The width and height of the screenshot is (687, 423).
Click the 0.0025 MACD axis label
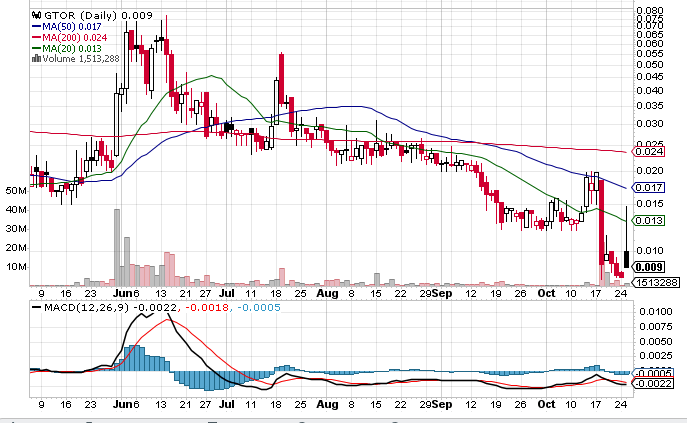pos(655,355)
